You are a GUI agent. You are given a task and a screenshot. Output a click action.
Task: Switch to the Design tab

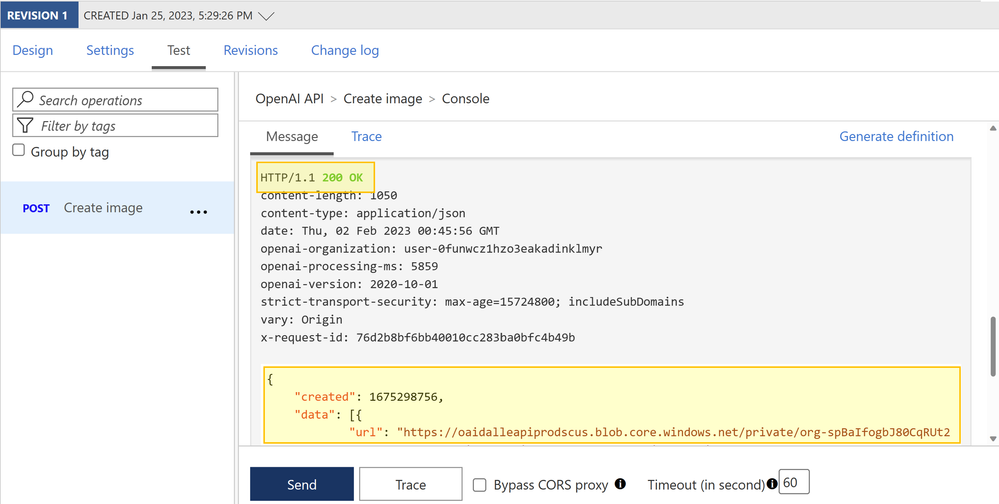click(x=33, y=50)
